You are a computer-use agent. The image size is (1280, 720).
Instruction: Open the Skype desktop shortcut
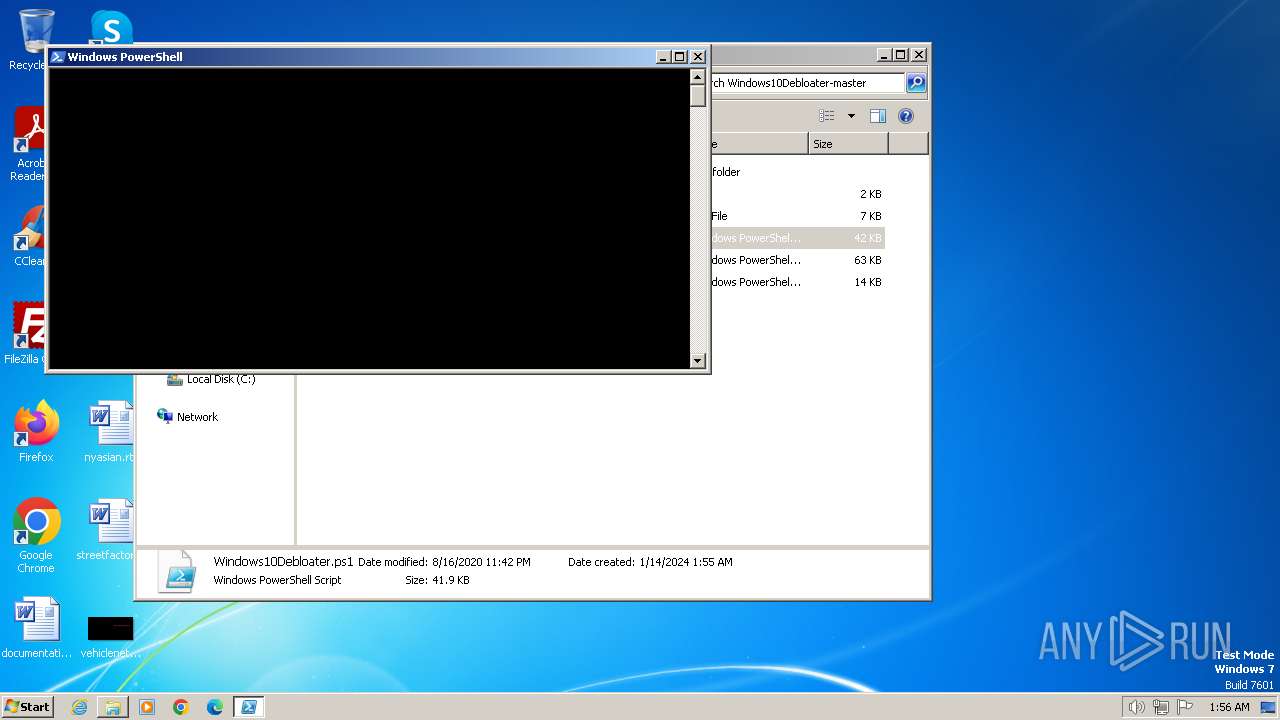pos(111,28)
